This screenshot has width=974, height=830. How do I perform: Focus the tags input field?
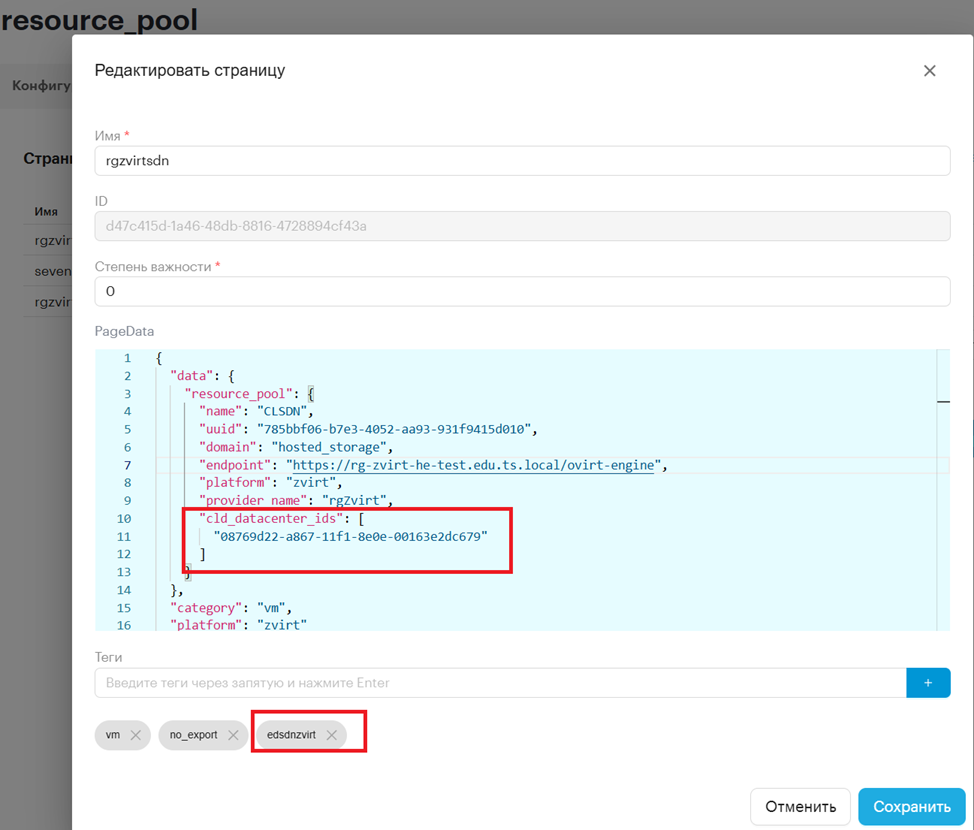(501, 683)
